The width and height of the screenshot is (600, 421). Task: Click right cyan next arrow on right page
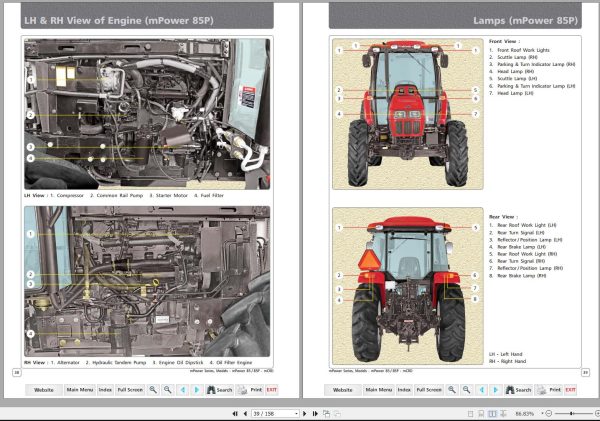coord(496,390)
